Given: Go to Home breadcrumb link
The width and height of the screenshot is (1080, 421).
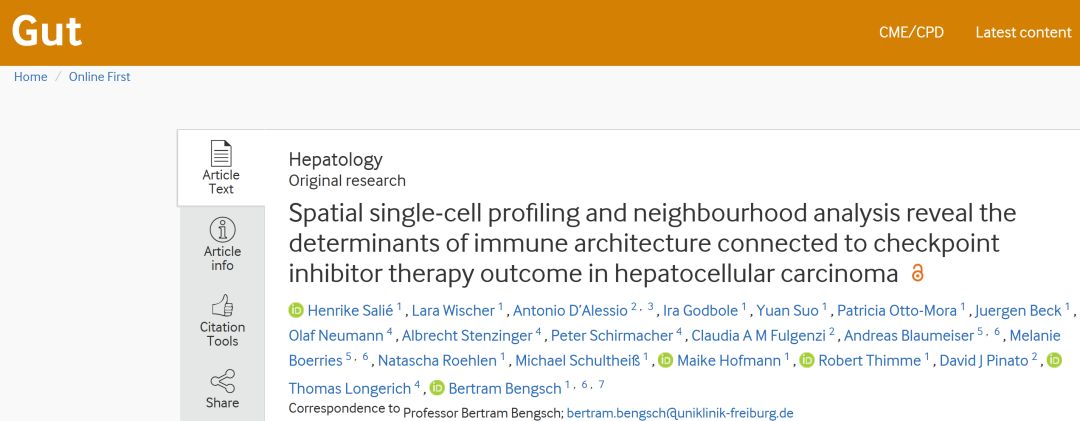Looking at the screenshot, I should click(x=30, y=77).
